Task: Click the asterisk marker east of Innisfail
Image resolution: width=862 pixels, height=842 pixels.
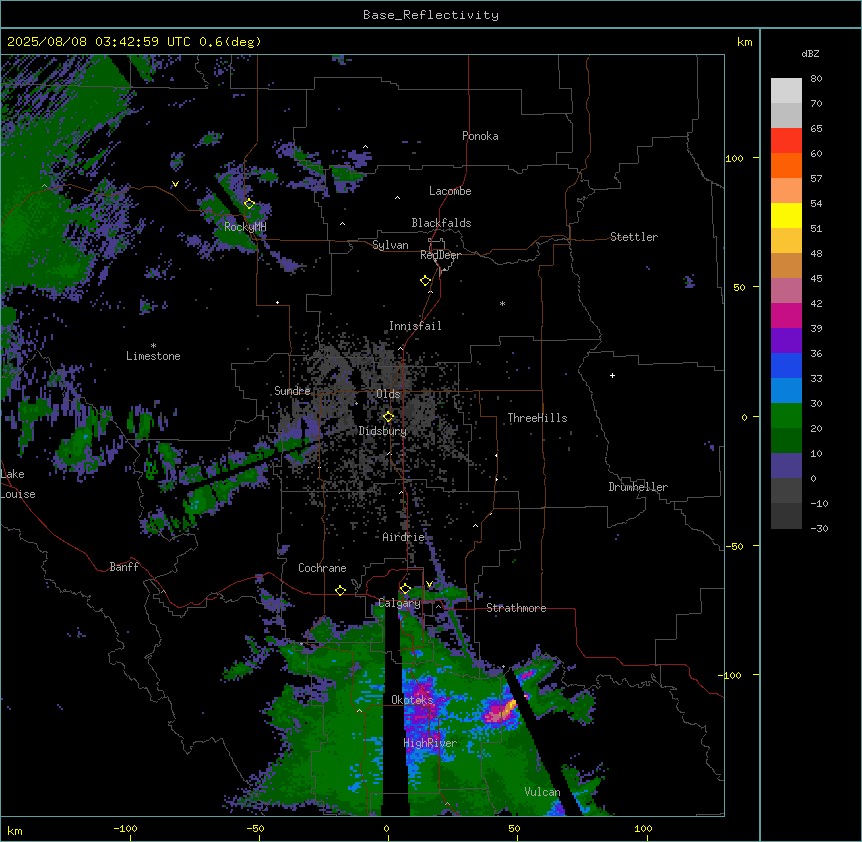Action: pyautogui.click(x=502, y=304)
